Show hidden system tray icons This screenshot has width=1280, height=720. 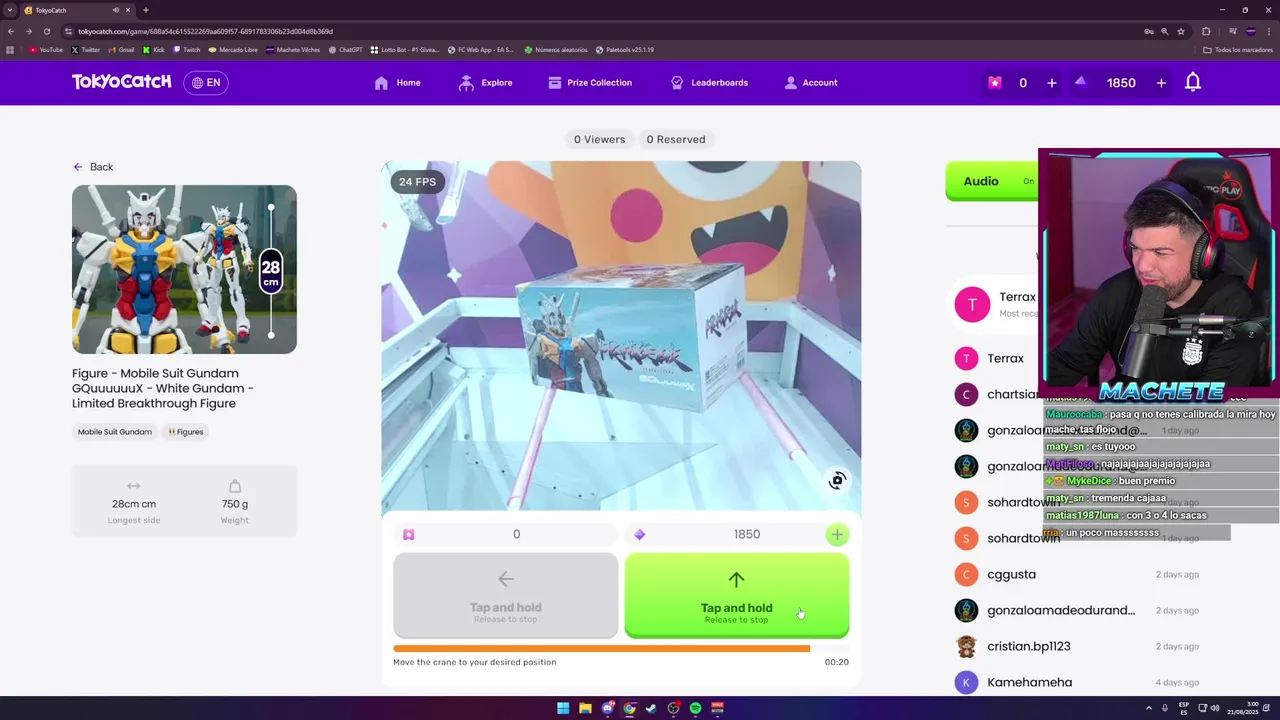[x=1148, y=708]
